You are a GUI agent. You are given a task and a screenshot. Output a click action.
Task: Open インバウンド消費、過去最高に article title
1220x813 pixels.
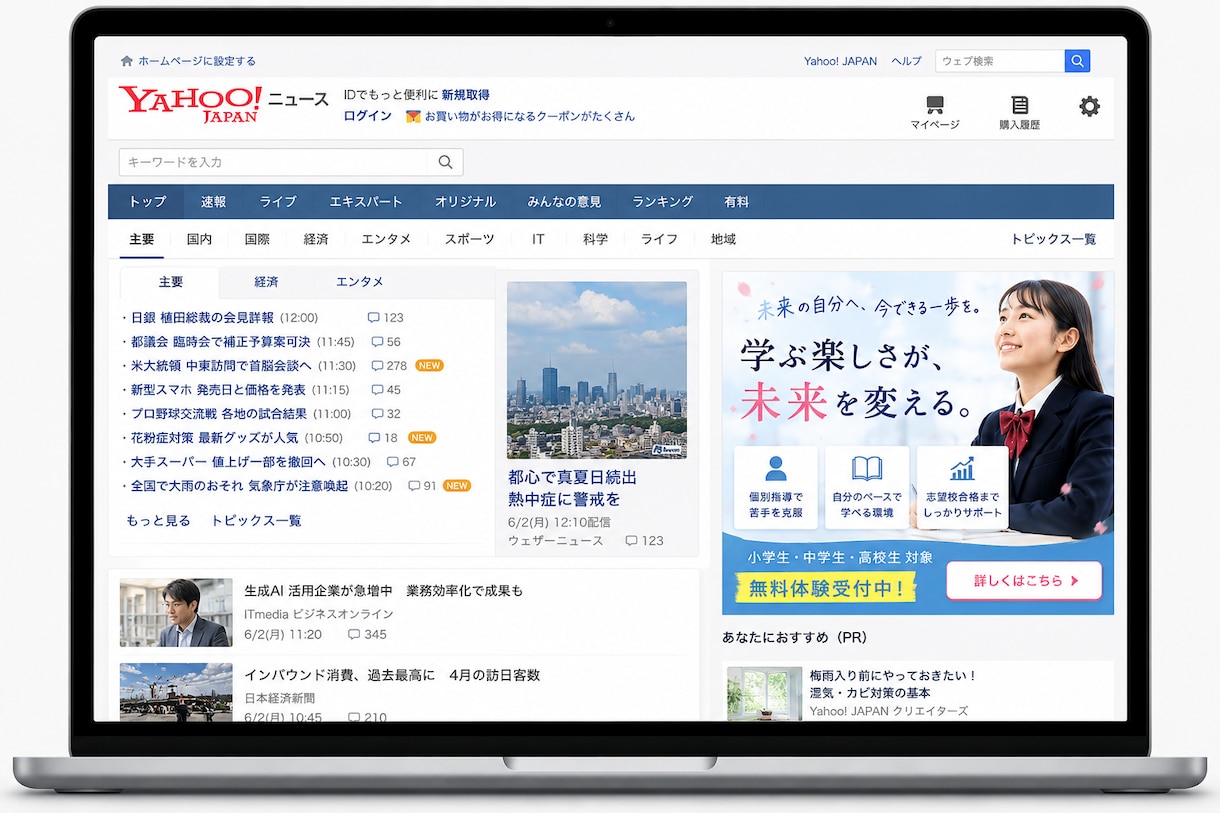pos(392,676)
